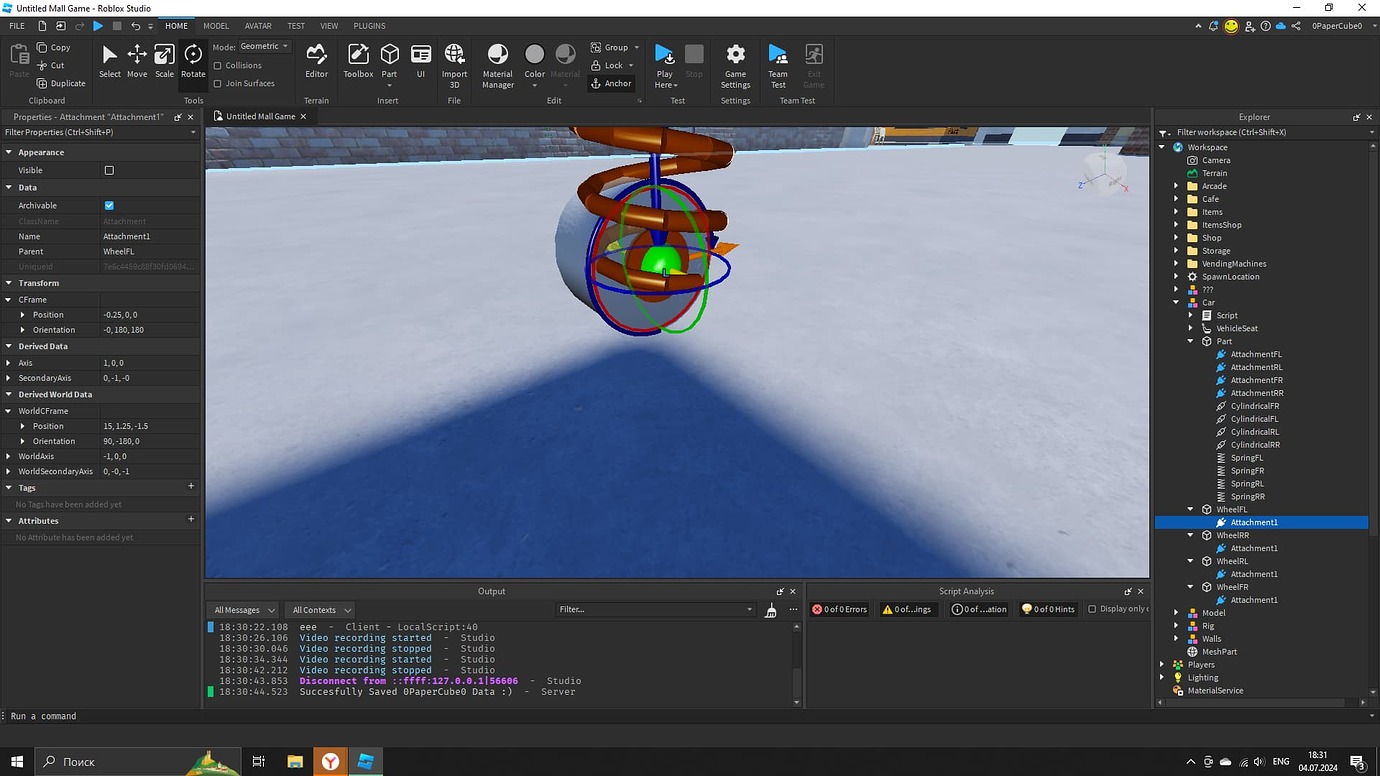Check the Visible property checkbox
The width and height of the screenshot is (1380, 776).
coord(110,170)
